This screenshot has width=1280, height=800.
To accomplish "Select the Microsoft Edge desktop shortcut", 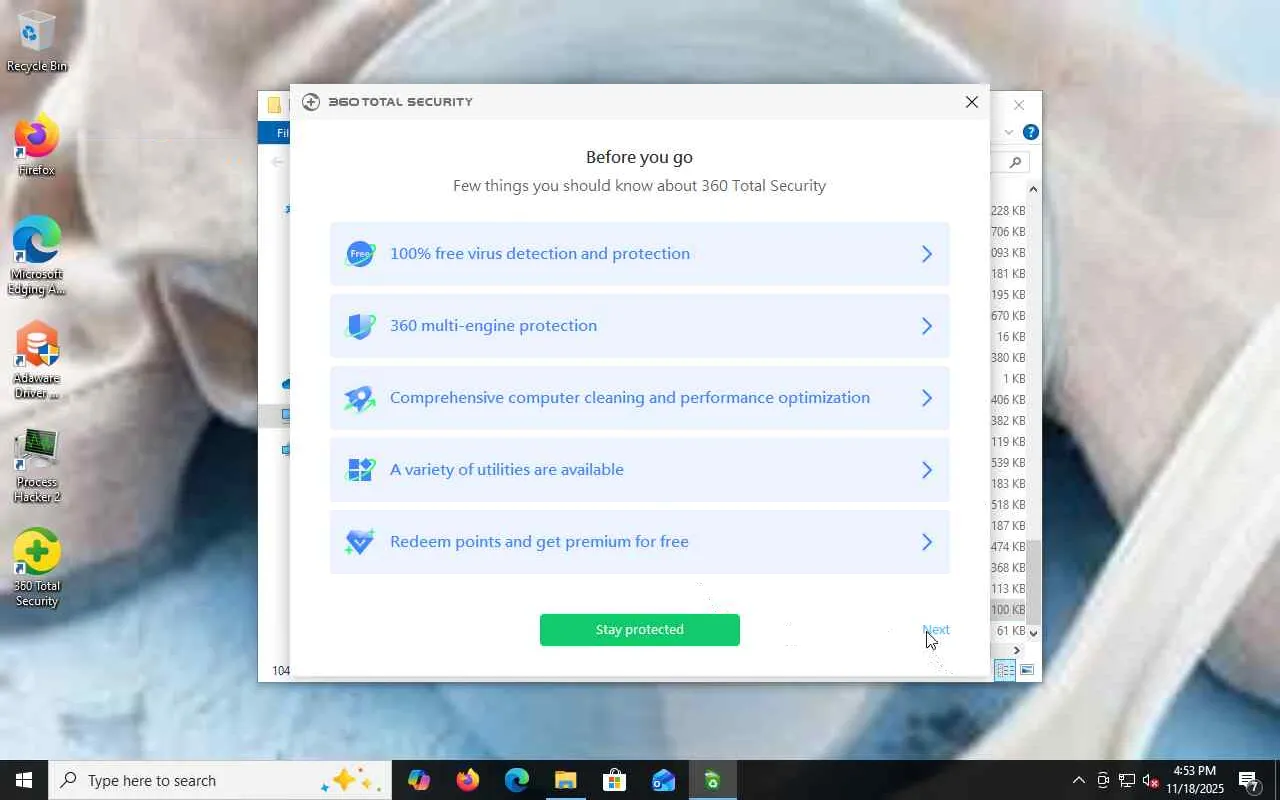I will tap(37, 256).
